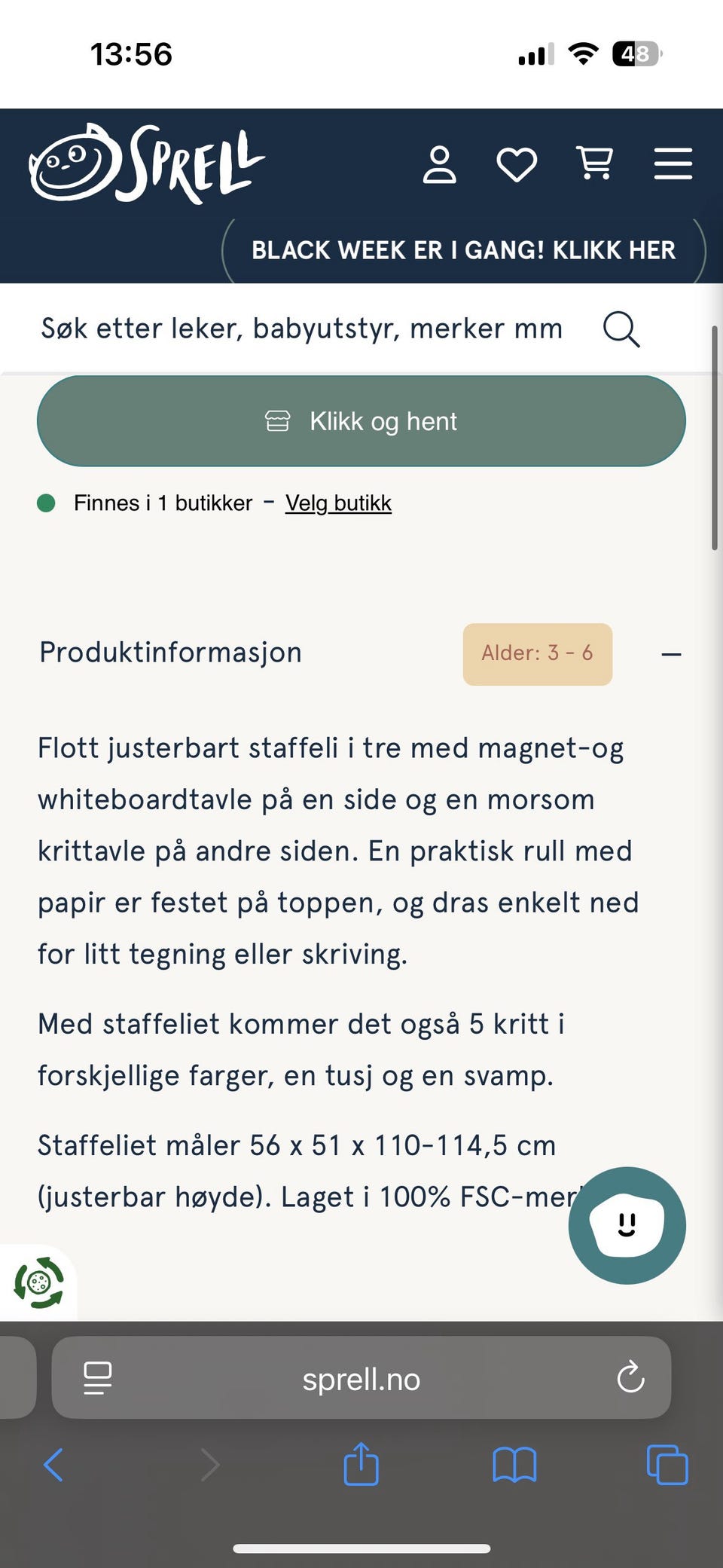Tap the Safari reload page icon
This screenshot has width=723, height=1568.
630,1378
